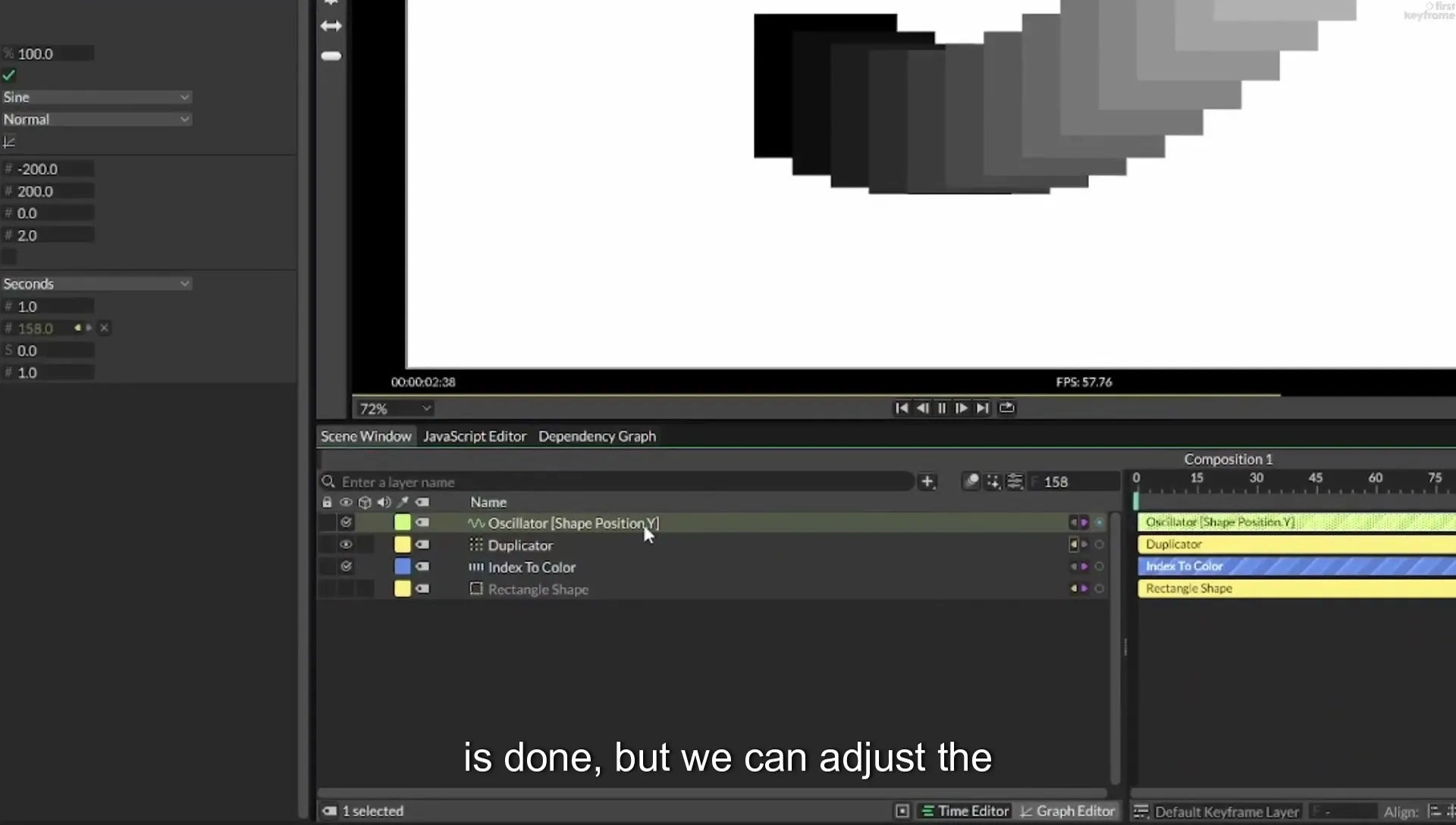Select the Rectangle Shape layer
This screenshot has width=1456, height=825.
[538, 589]
